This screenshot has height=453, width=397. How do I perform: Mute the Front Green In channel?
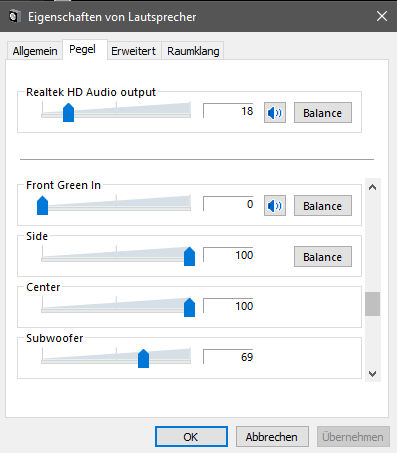(275, 206)
